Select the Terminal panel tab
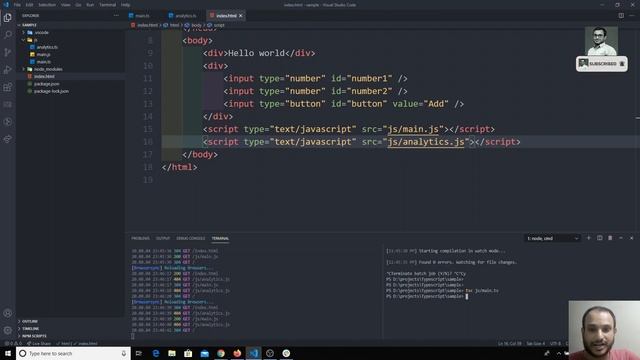 click(x=220, y=238)
